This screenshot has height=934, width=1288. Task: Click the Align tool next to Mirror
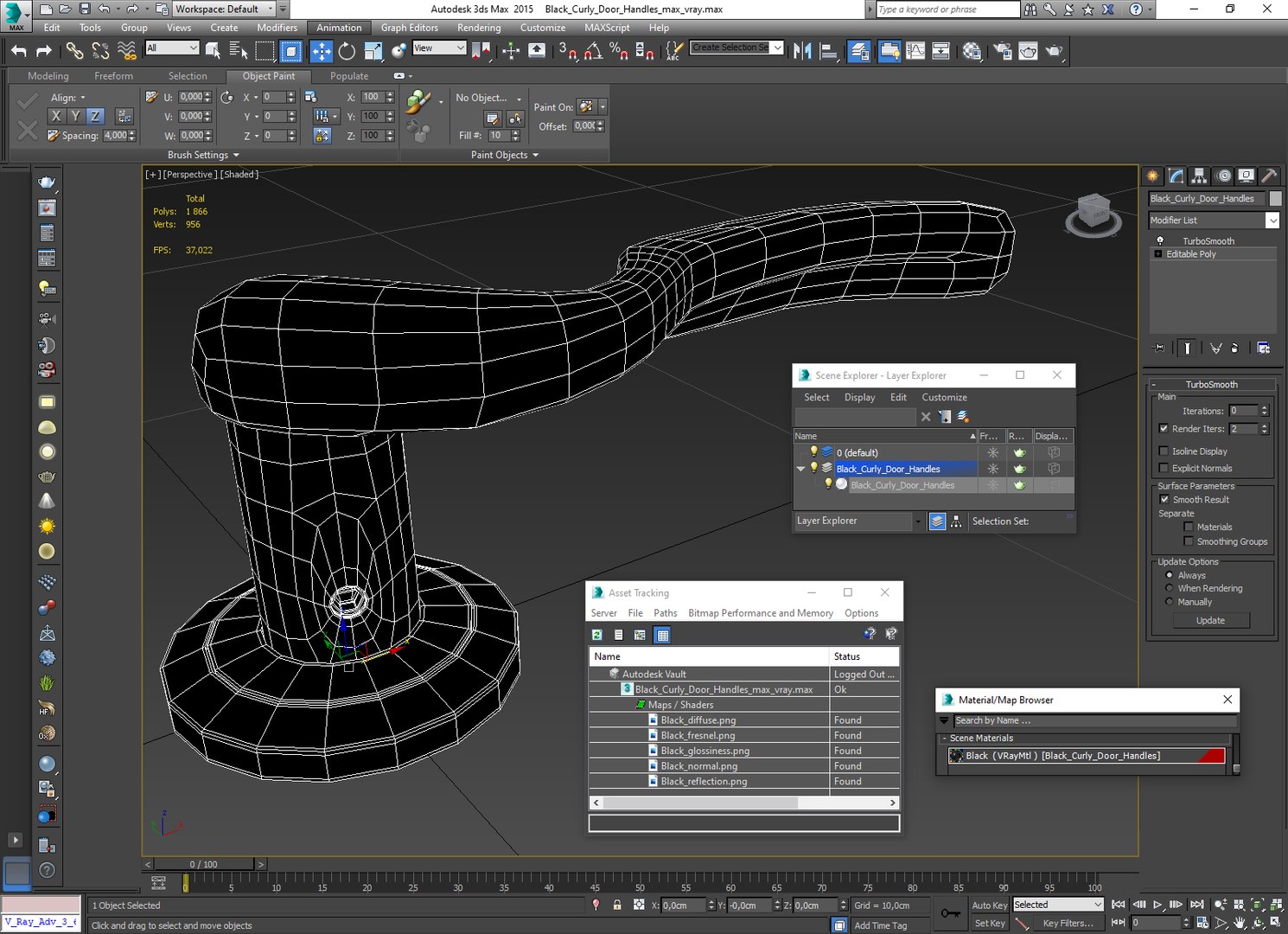point(828,51)
